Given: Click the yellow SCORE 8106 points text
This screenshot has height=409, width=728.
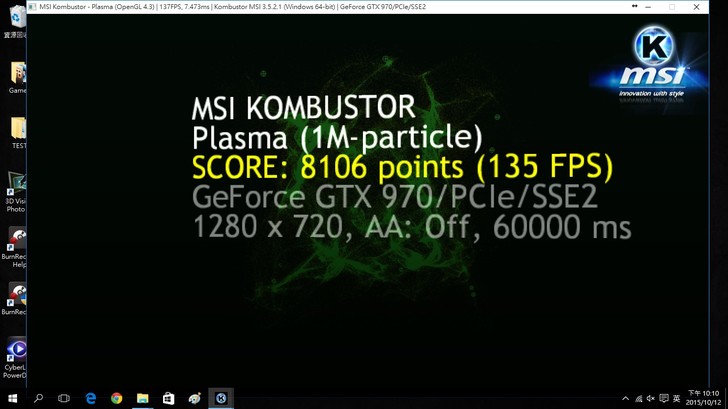Looking at the screenshot, I should click(x=402, y=167).
